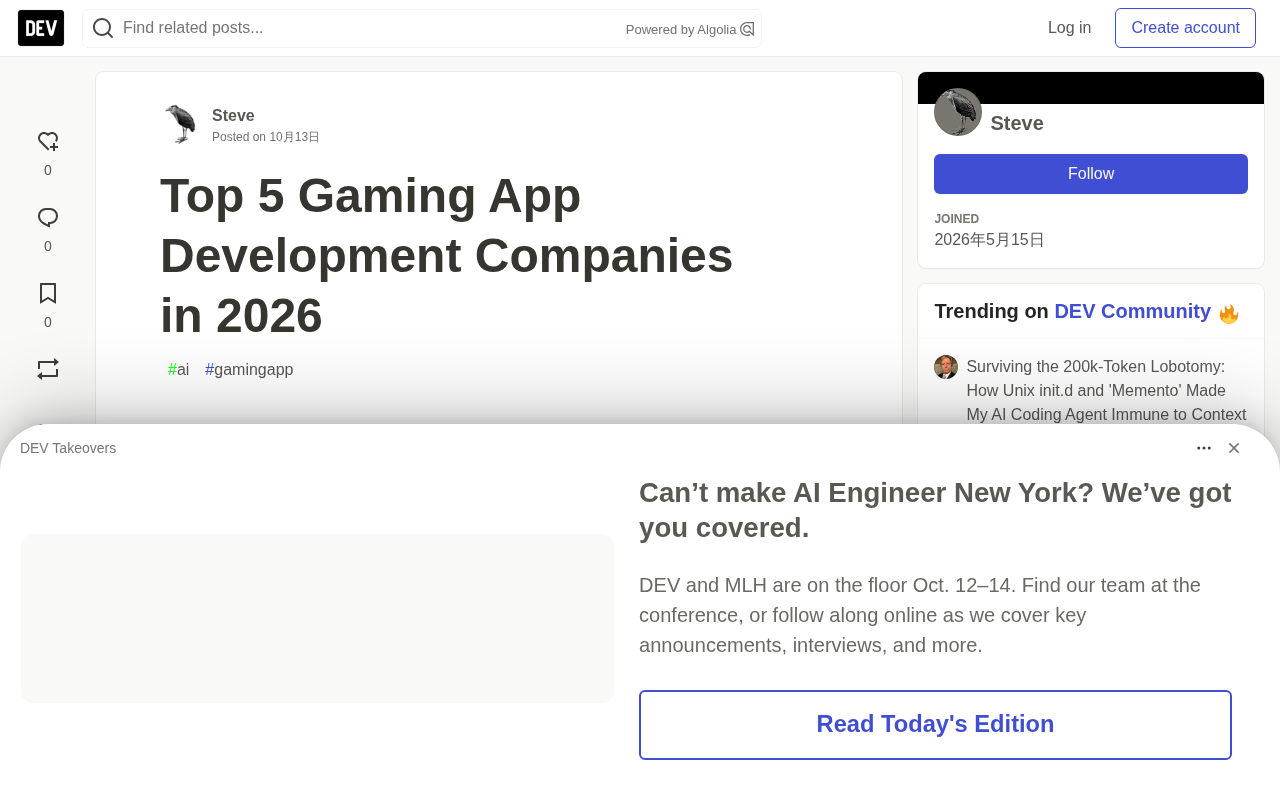Click the joined date 2026年5月15日
This screenshot has width=1280, height=800.
click(989, 240)
